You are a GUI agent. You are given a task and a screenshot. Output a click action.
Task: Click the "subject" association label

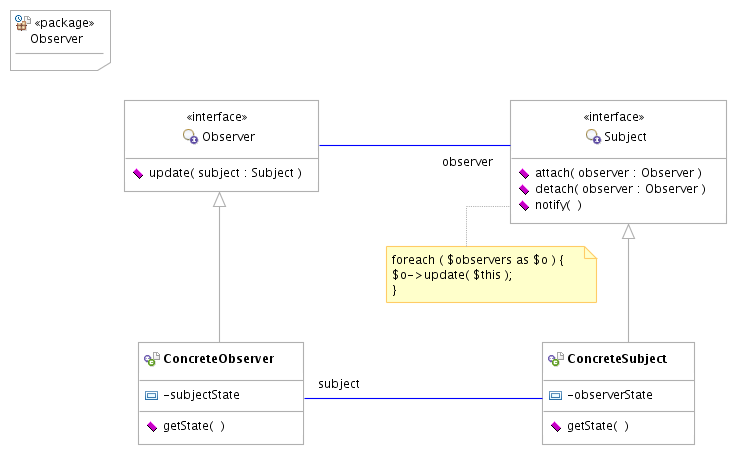click(339, 384)
